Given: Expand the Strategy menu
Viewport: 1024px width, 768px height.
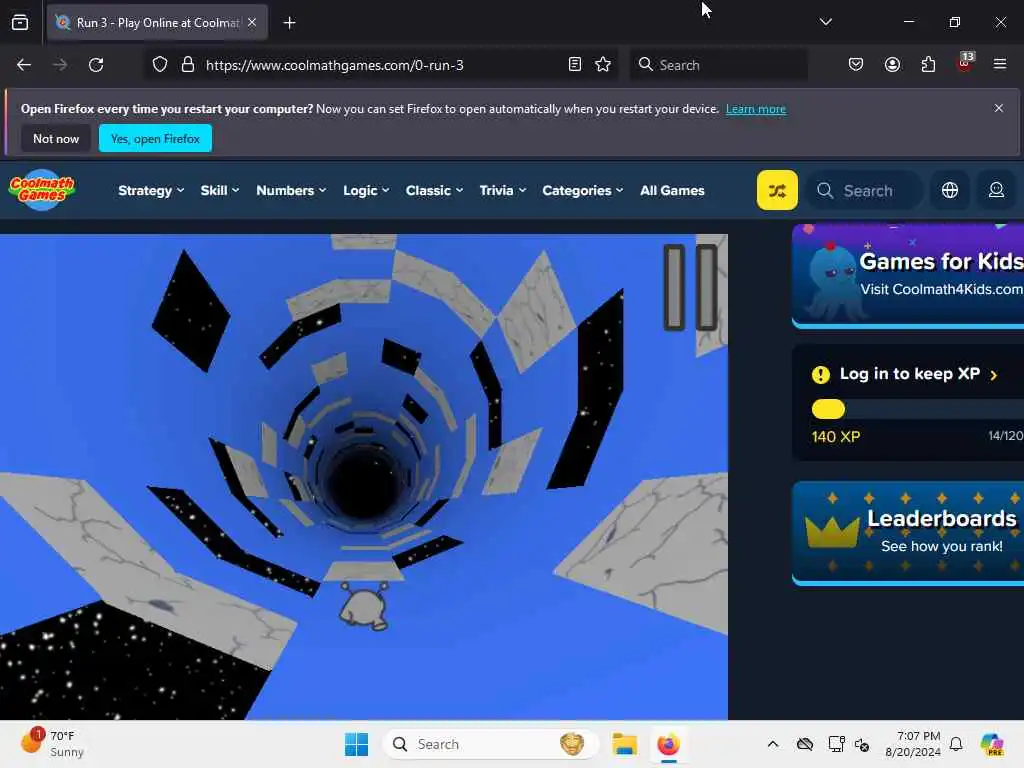Looking at the screenshot, I should point(151,191).
